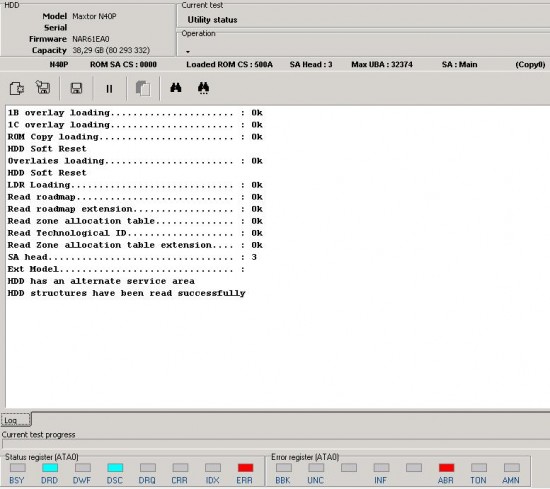The width and height of the screenshot is (550, 489).
Task: Click log line 'ROM Copy loading'
Action: [x=135, y=137]
